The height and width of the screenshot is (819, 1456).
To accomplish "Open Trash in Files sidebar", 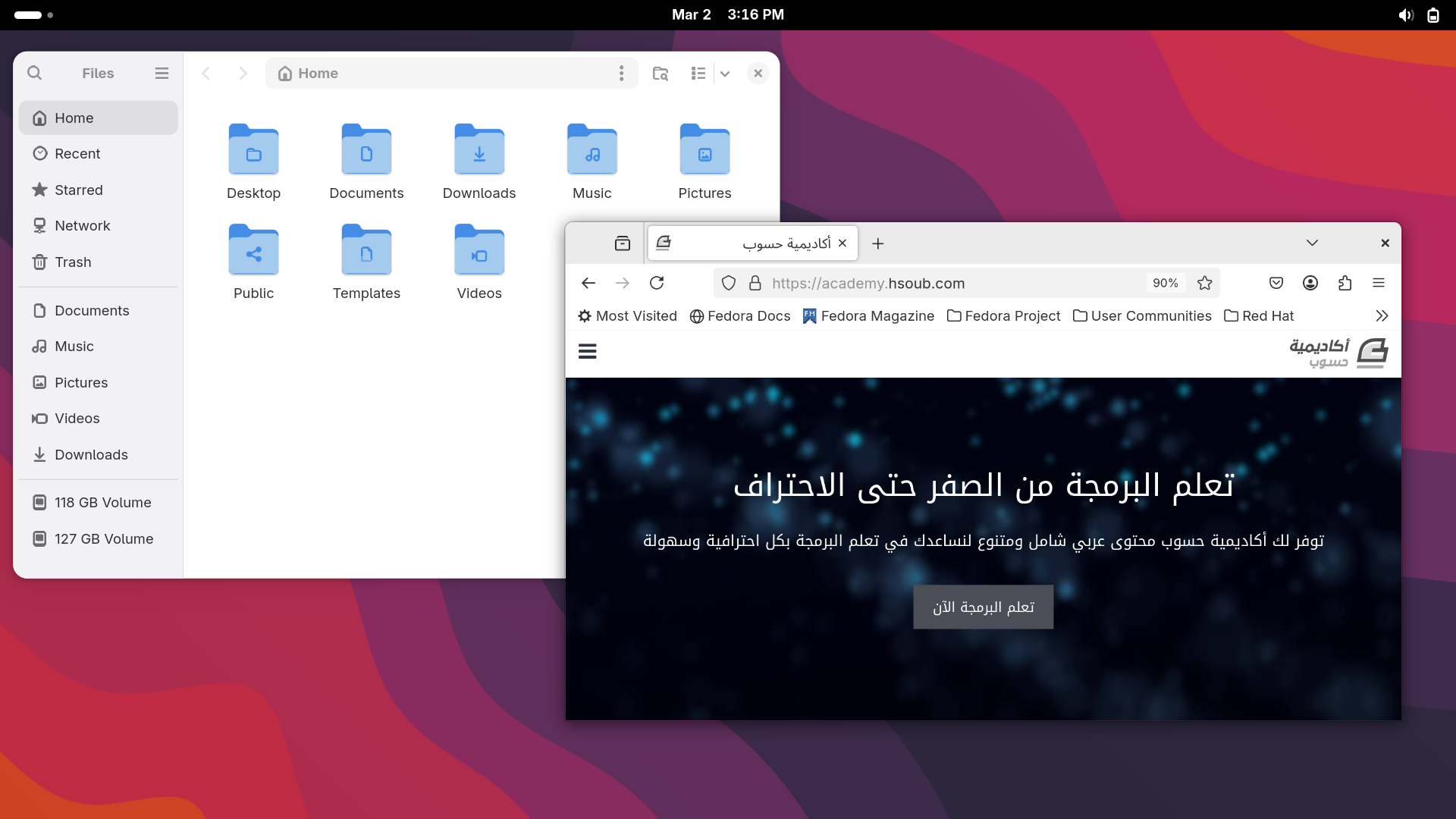I will 73,262.
